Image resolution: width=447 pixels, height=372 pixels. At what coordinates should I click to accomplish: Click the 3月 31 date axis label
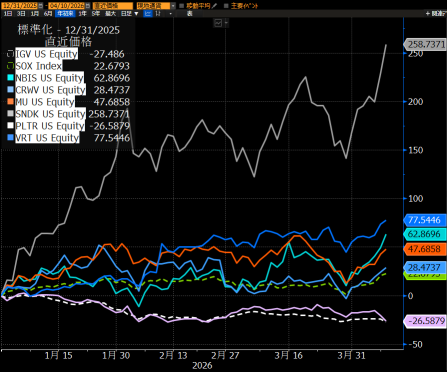(351, 355)
